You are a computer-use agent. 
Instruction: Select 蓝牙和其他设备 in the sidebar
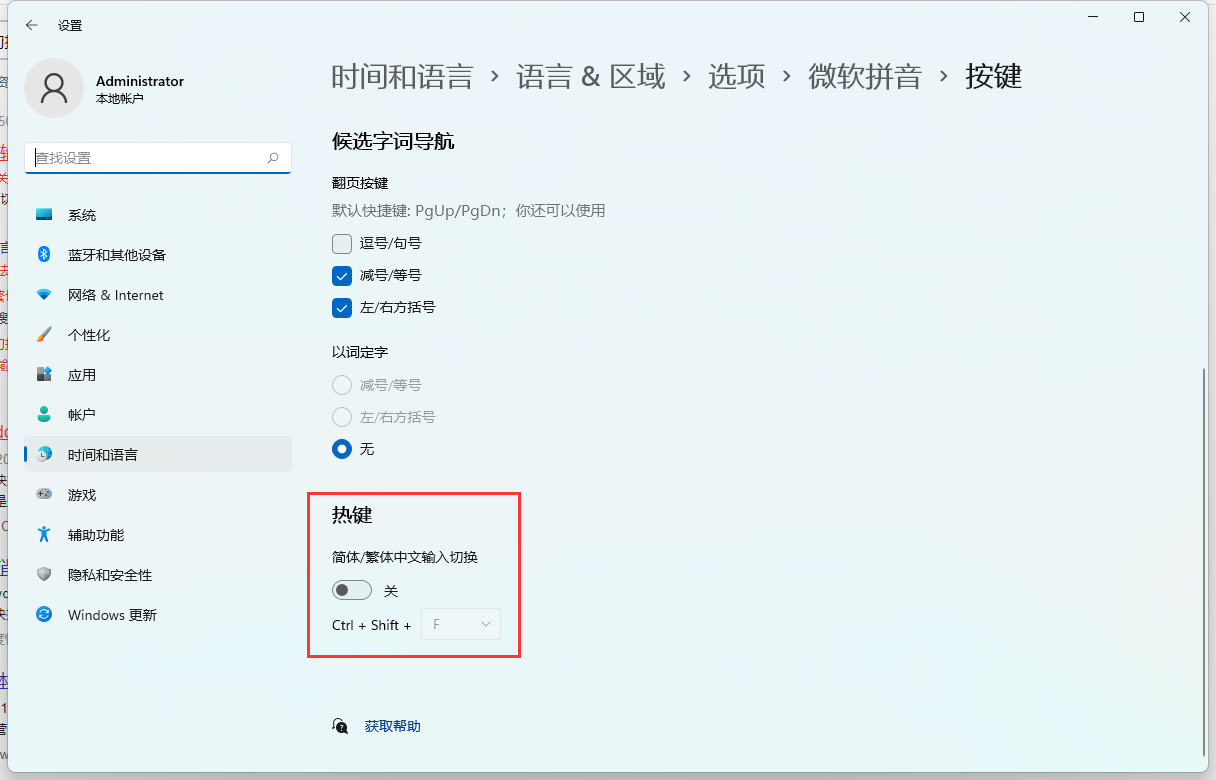click(118, 254)
